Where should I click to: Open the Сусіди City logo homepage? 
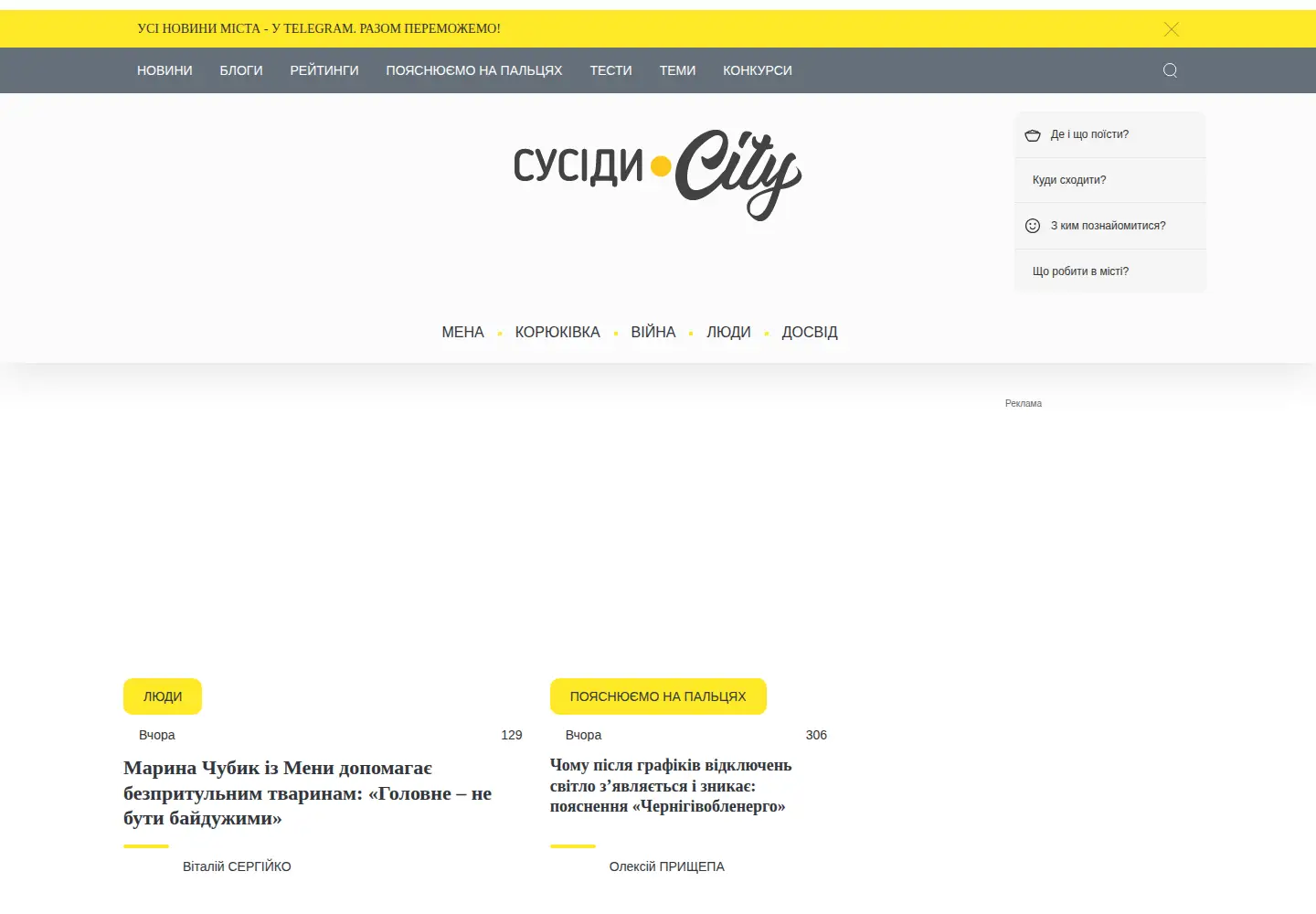(658, 175)
